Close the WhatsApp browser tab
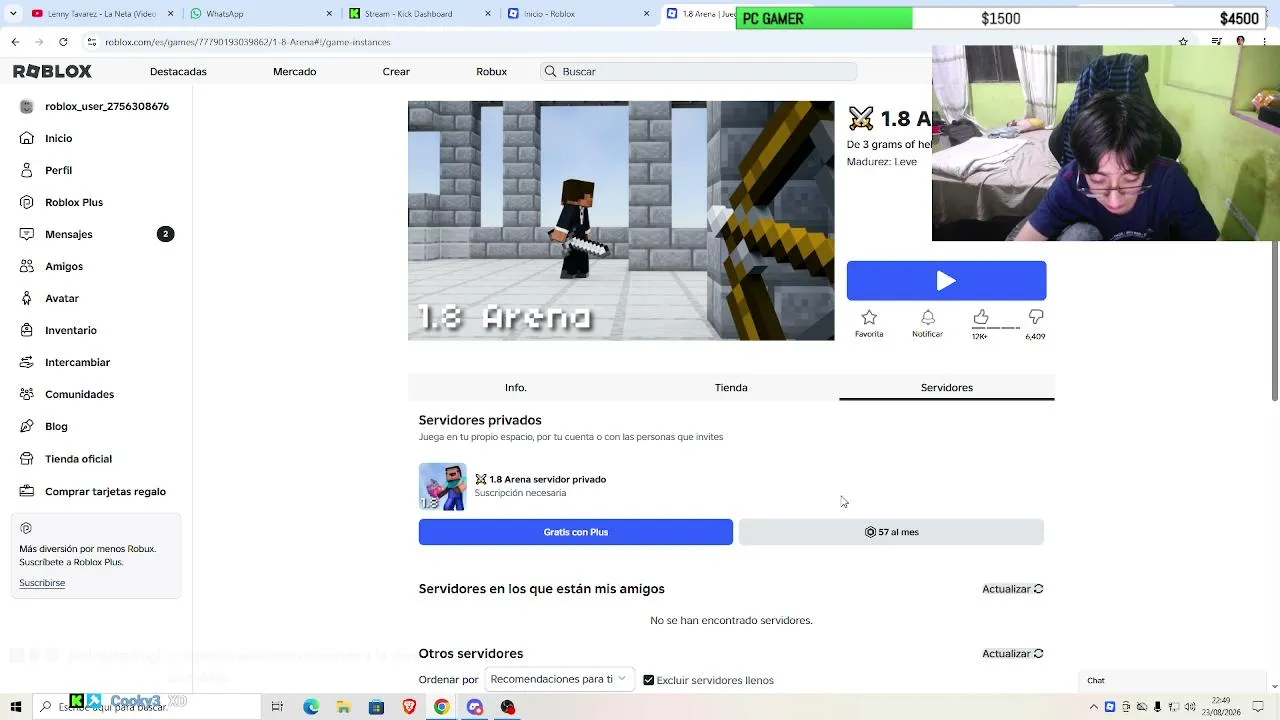 [x=331, y=14]
